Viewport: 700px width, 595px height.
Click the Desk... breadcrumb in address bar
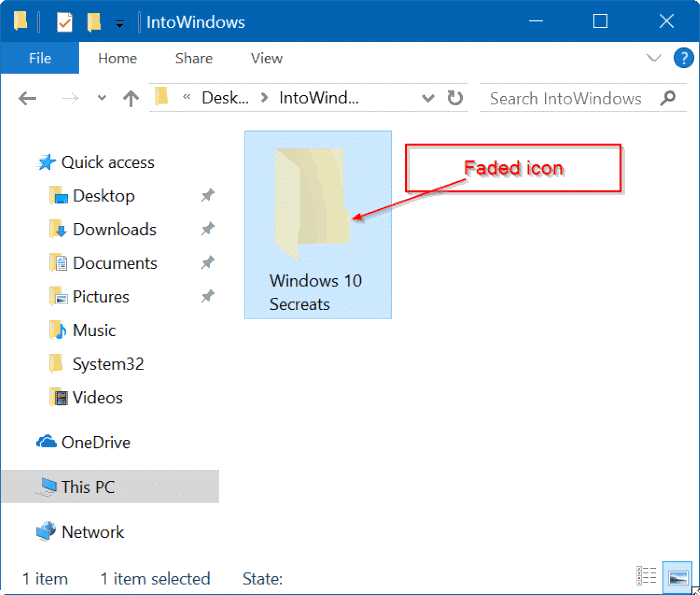[x=225, y=97]
